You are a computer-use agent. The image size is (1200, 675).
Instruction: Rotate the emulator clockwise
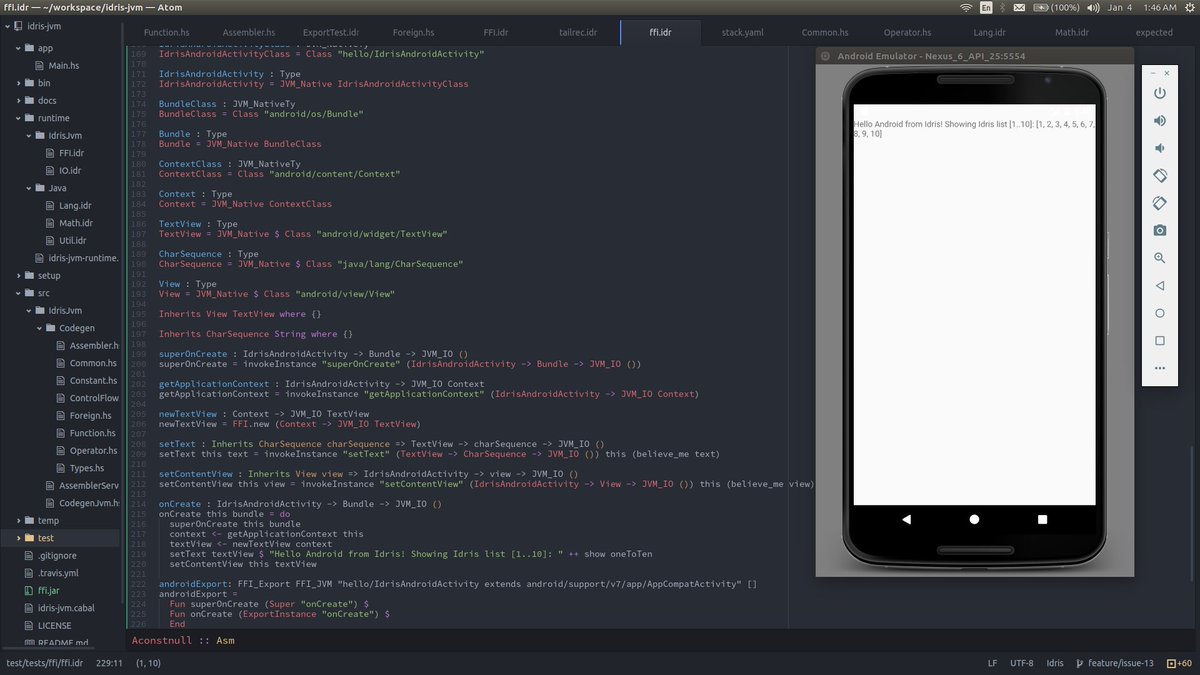[1159, 203]
